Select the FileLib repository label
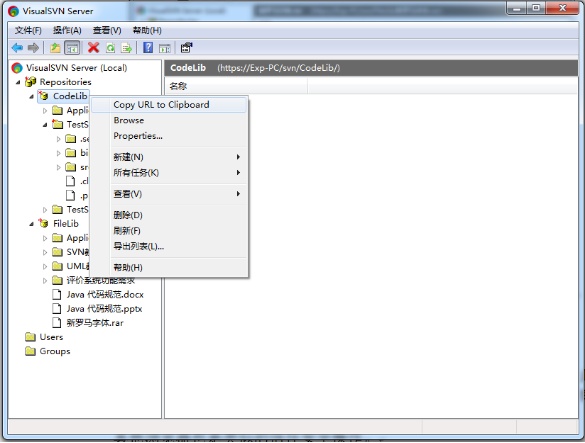This screenshot has width=585, height=443. click(x=66, y=224)
